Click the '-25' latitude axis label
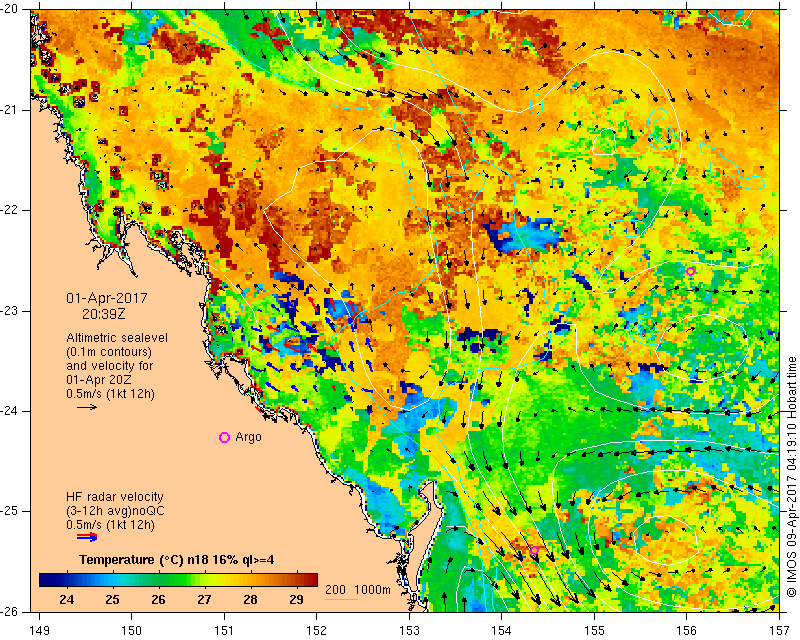Viewport: 800px width, 640px height. click(x=10, y=511)
